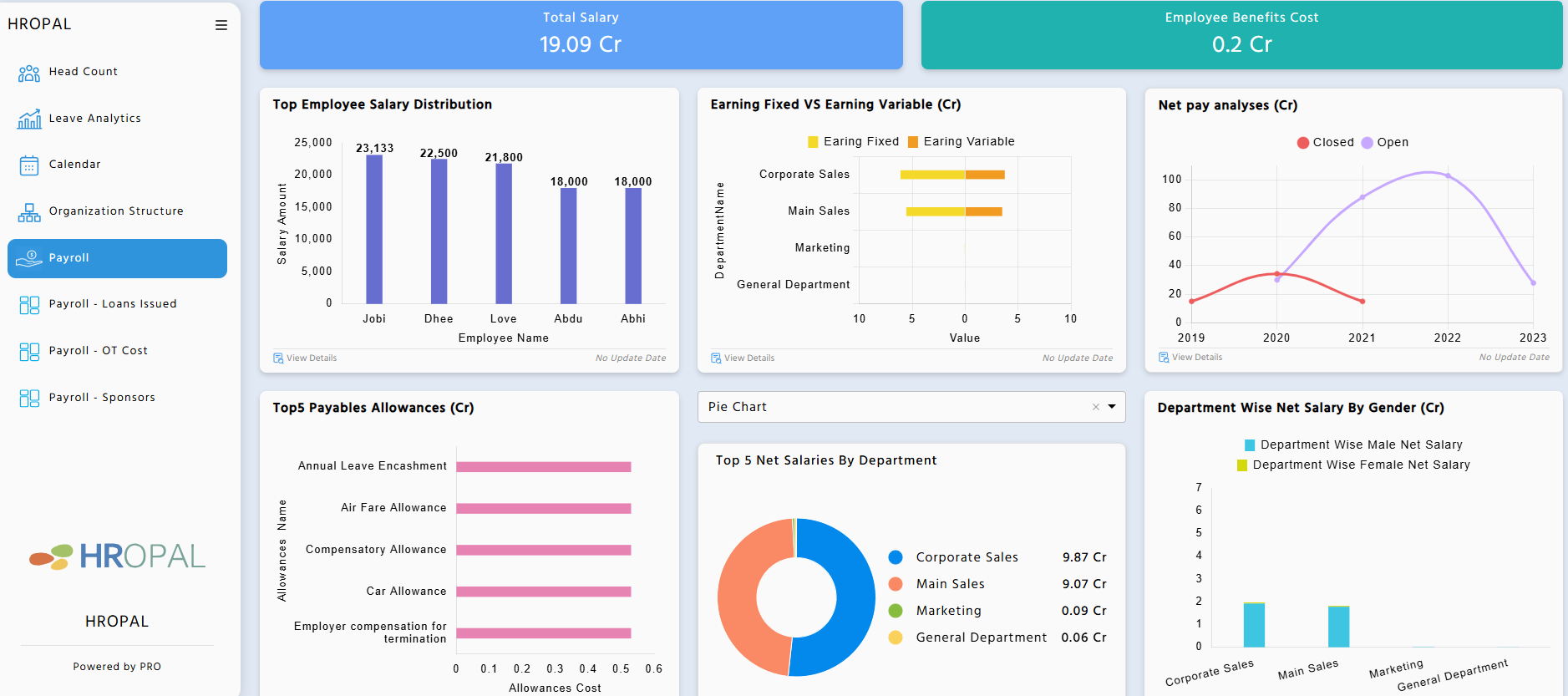
Task: Expand the Pie Chart dropdown arrow
Action: tap(1112, 407)
